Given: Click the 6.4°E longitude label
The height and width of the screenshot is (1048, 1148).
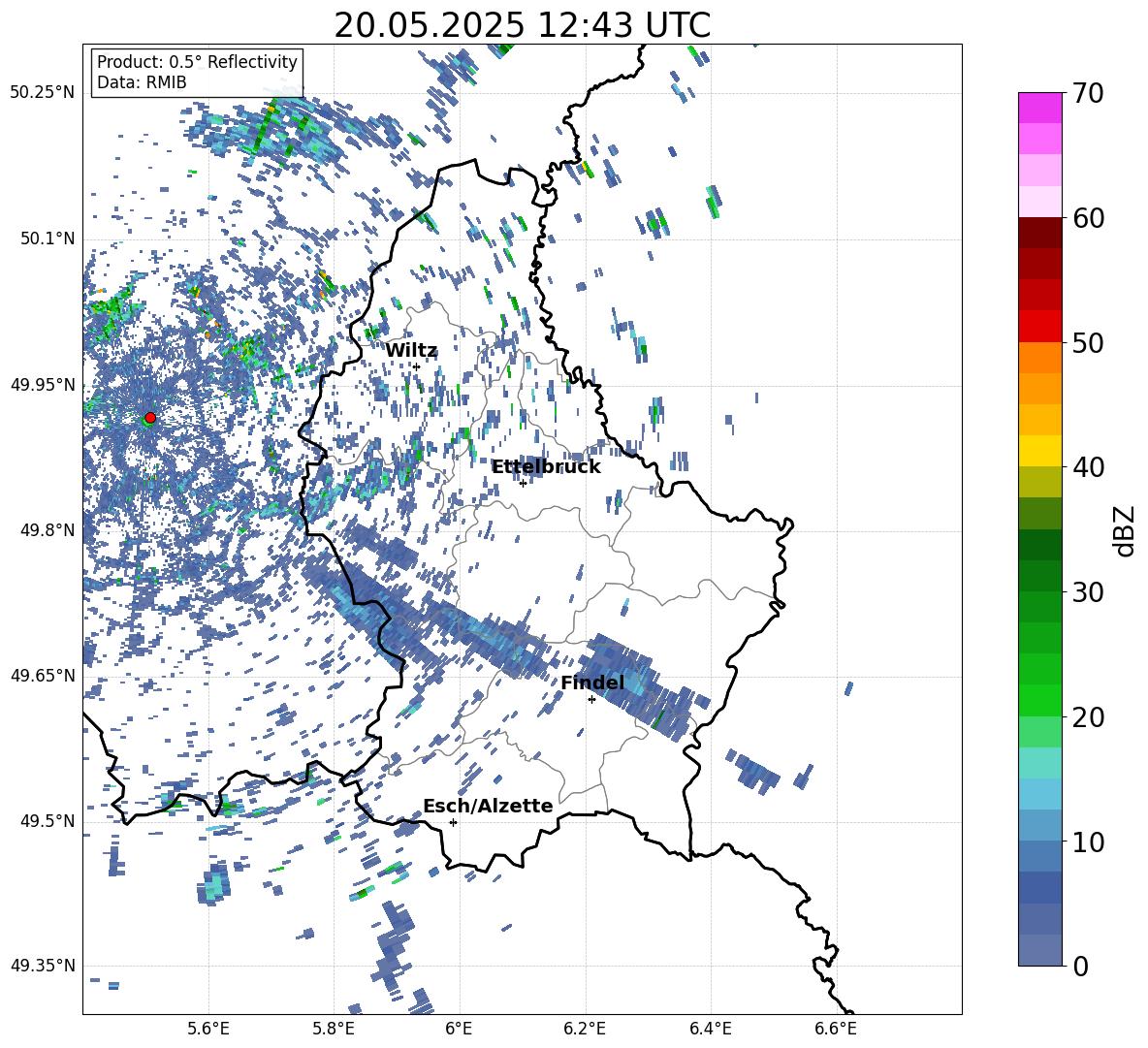Looking at the screenshot, I should click(x=710, y=1029).
